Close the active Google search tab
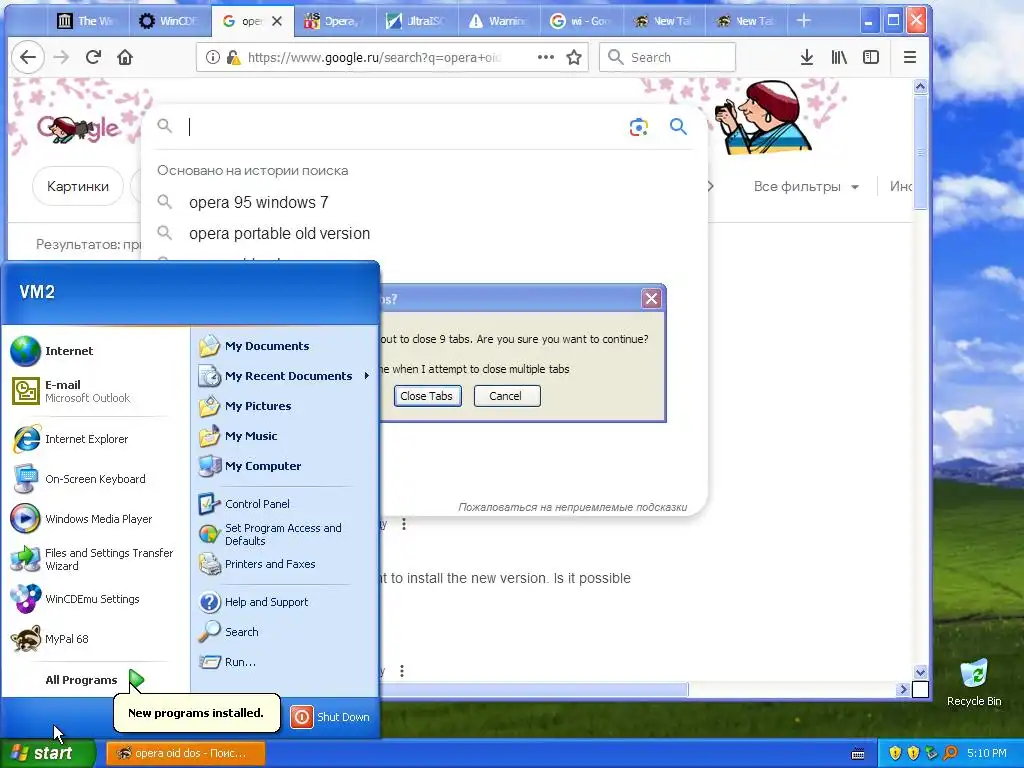 click(x=277, y=21)
